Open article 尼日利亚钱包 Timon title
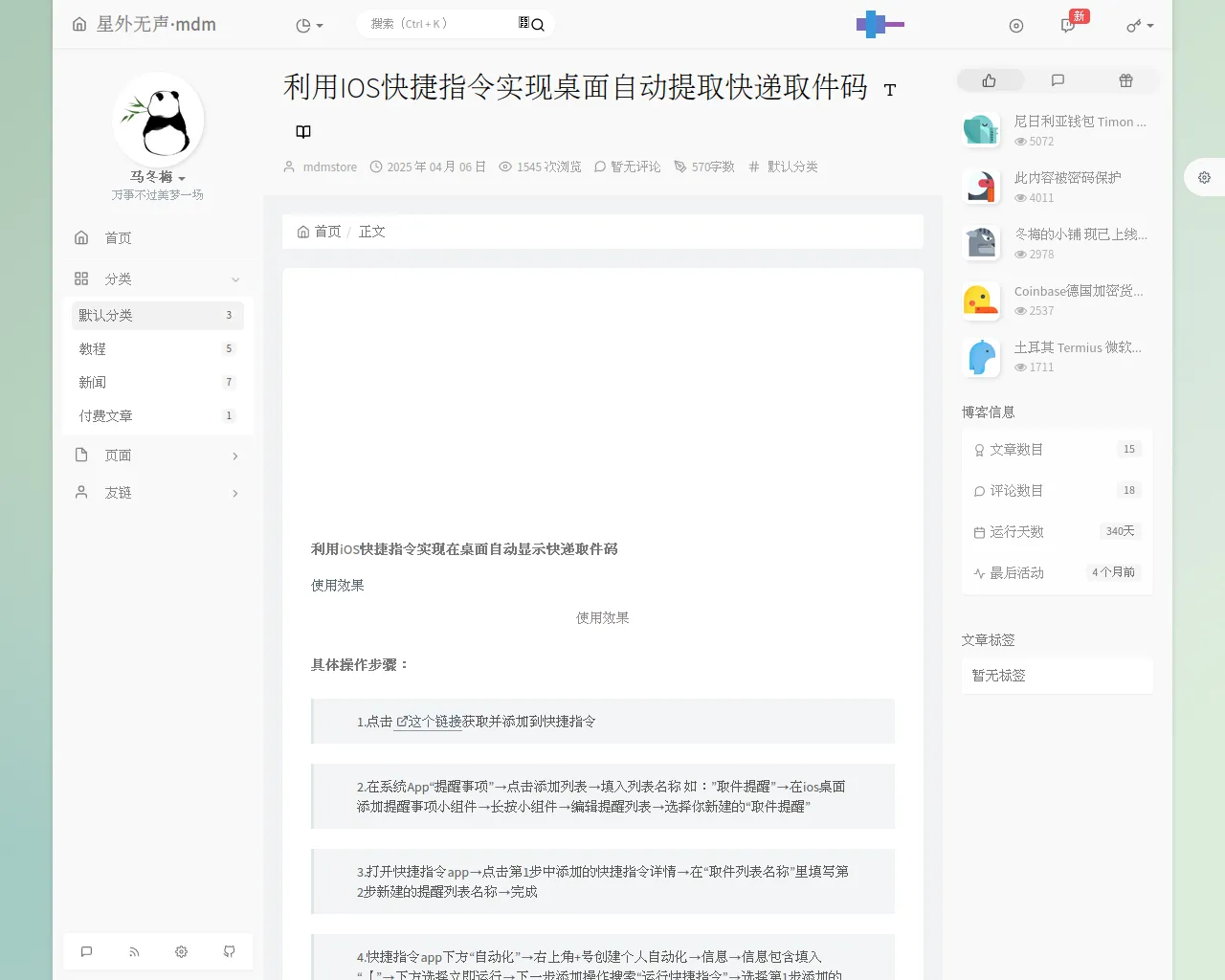 tap(1080, 122)
